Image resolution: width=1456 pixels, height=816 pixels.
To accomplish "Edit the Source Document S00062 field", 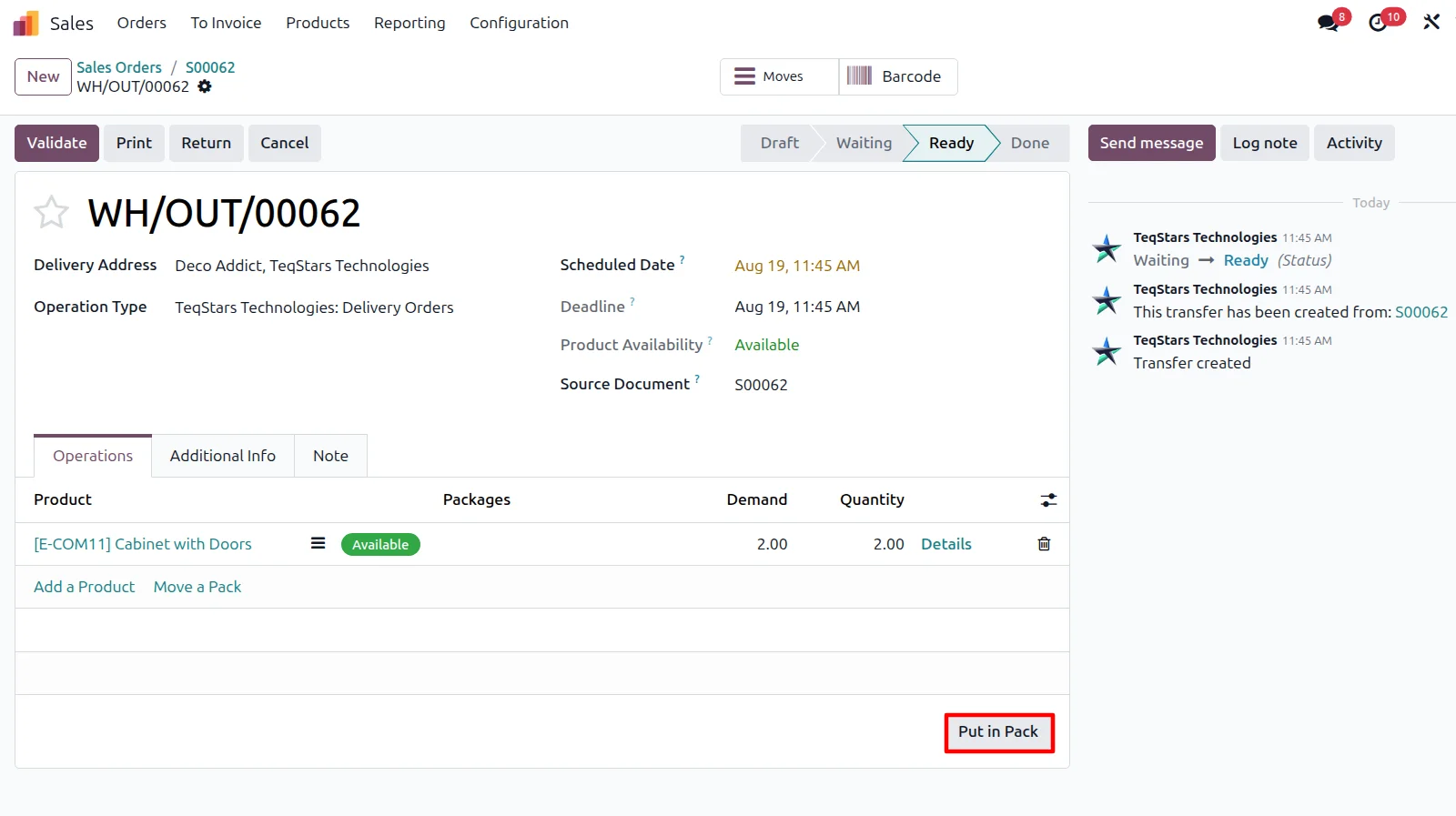I will click(761, 385).
